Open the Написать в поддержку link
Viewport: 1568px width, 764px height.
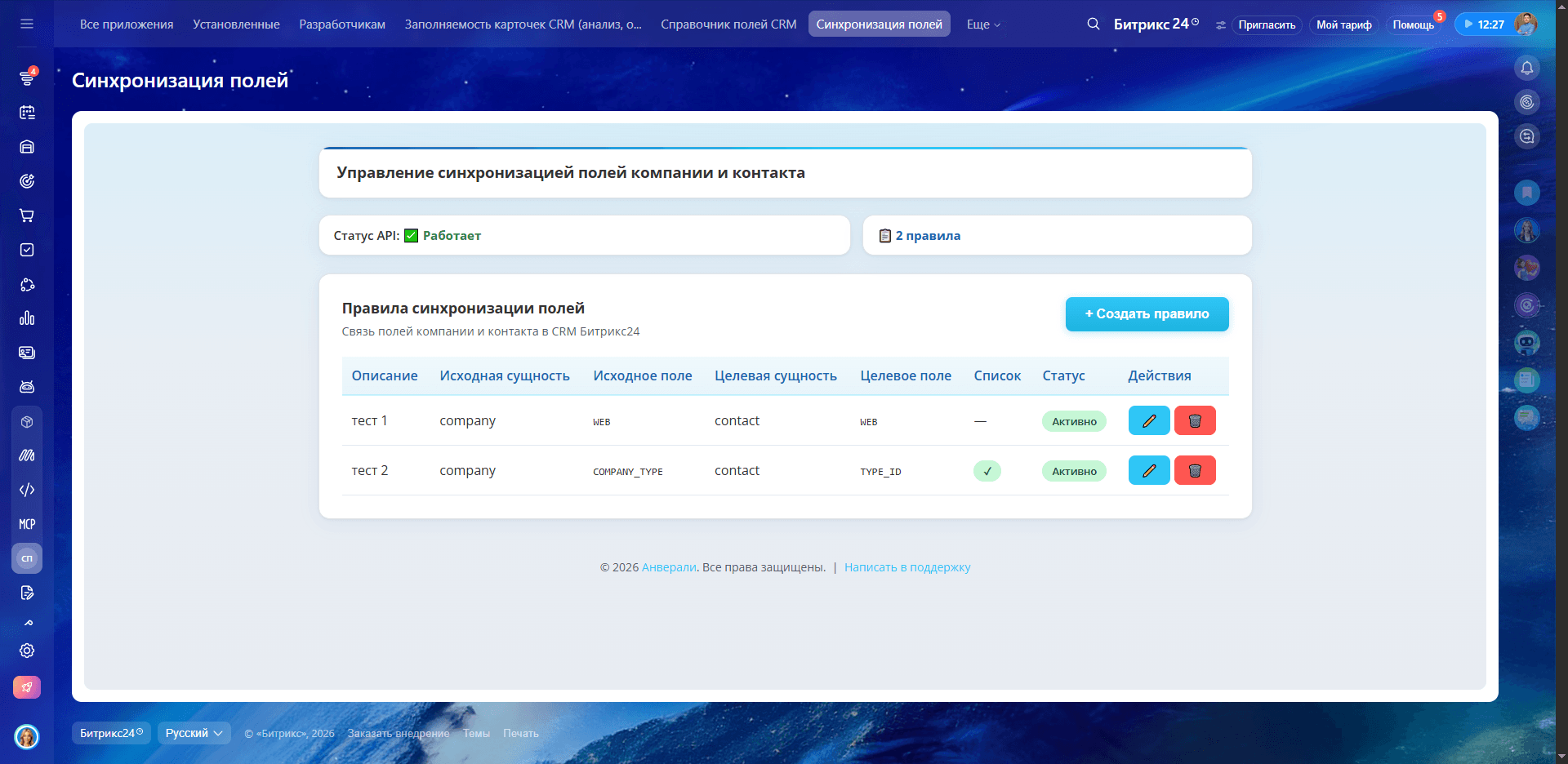(907, 567)
